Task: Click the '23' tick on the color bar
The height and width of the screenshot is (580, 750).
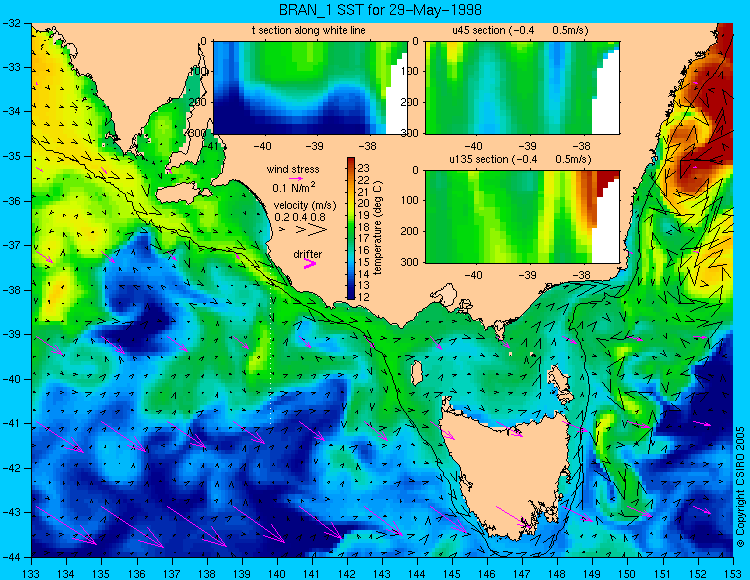Action: 364,168
